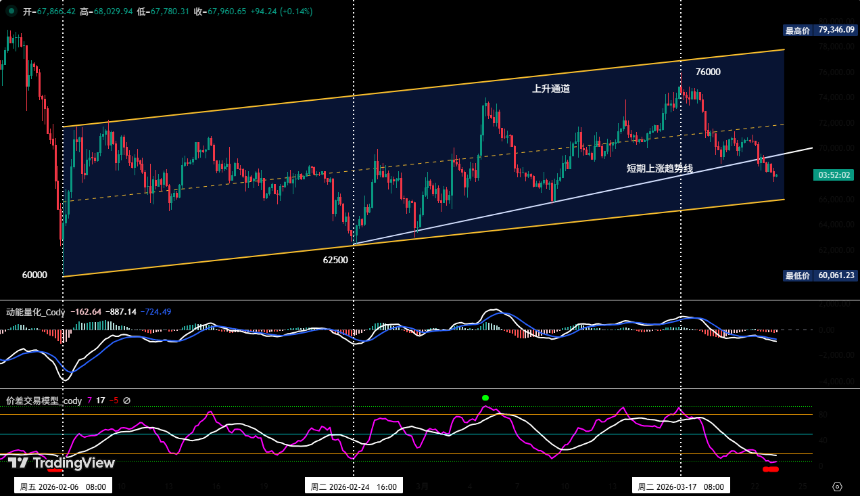Screen dimensions: 860x496
Task: Click the red signal marker at bottom right
Action: coord(770,469)
